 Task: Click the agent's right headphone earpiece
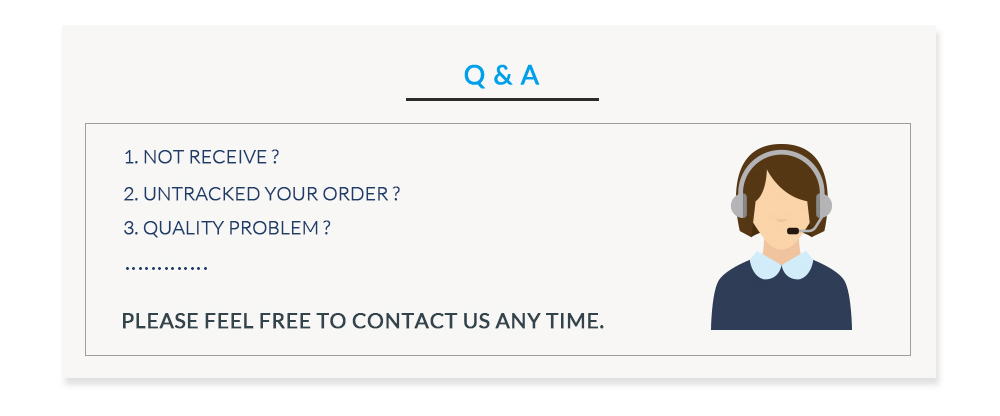(824, 205)
